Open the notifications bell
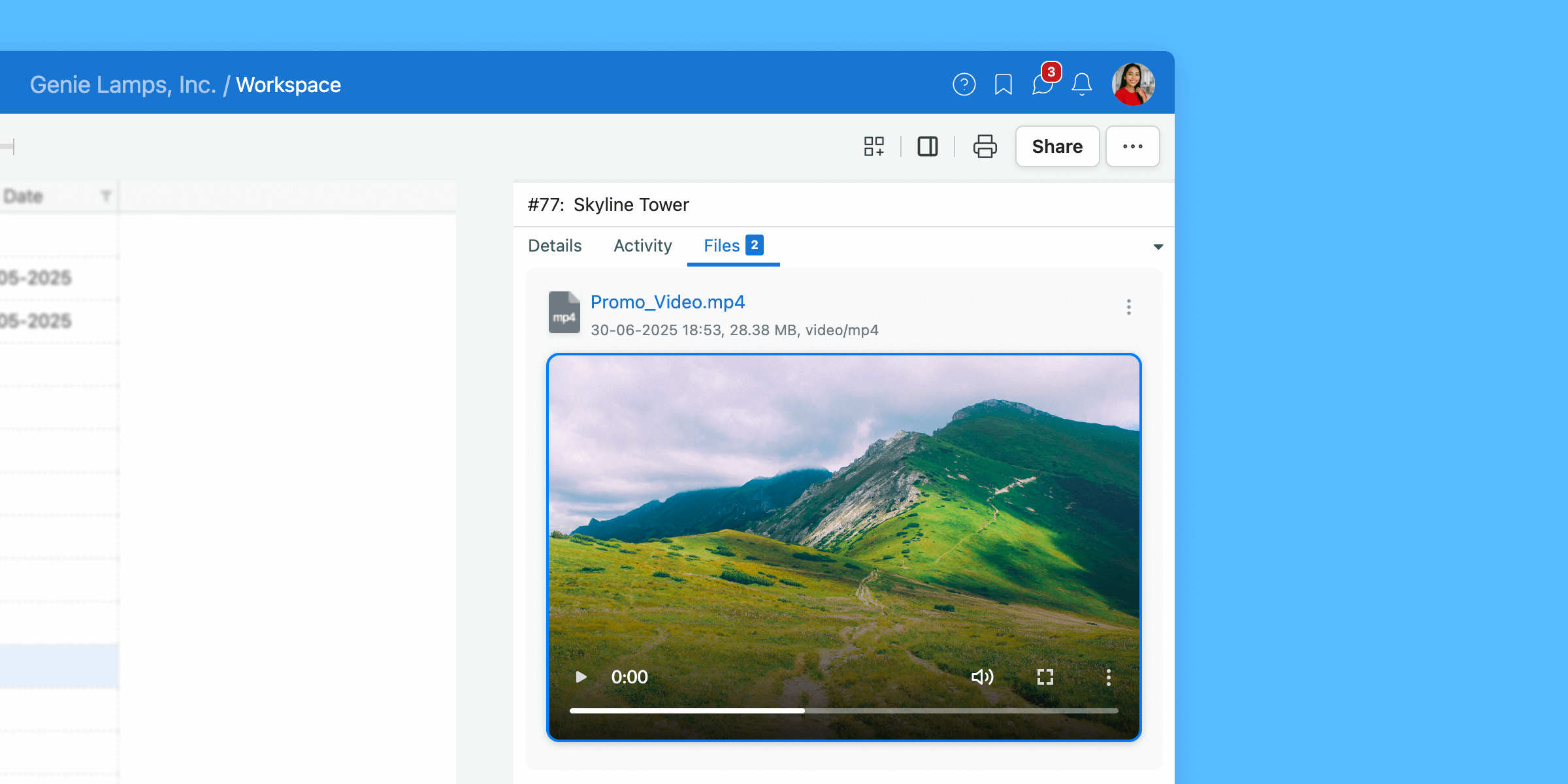The width and height of the screenshot is (1568, 784). (1082, 84)
